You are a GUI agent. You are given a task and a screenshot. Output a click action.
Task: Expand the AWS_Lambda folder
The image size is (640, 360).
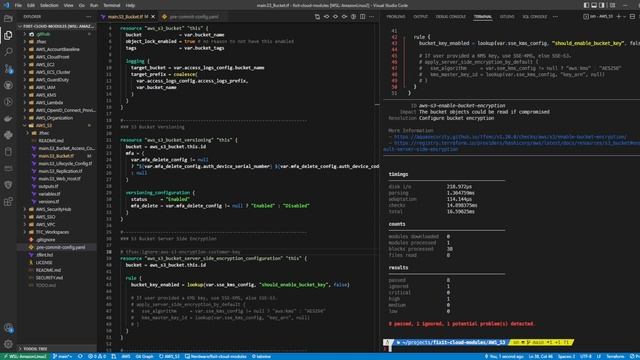pos(49,103)
